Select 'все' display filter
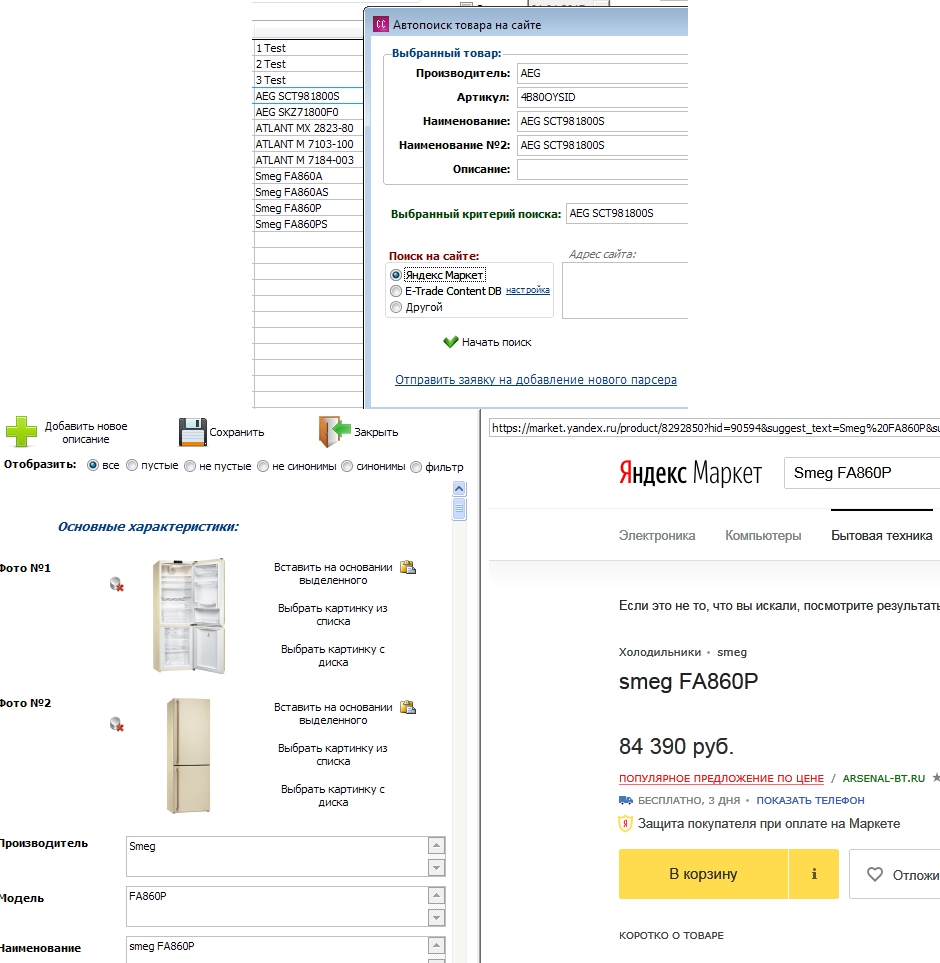 pyautogui.click(x=93, y=466)
